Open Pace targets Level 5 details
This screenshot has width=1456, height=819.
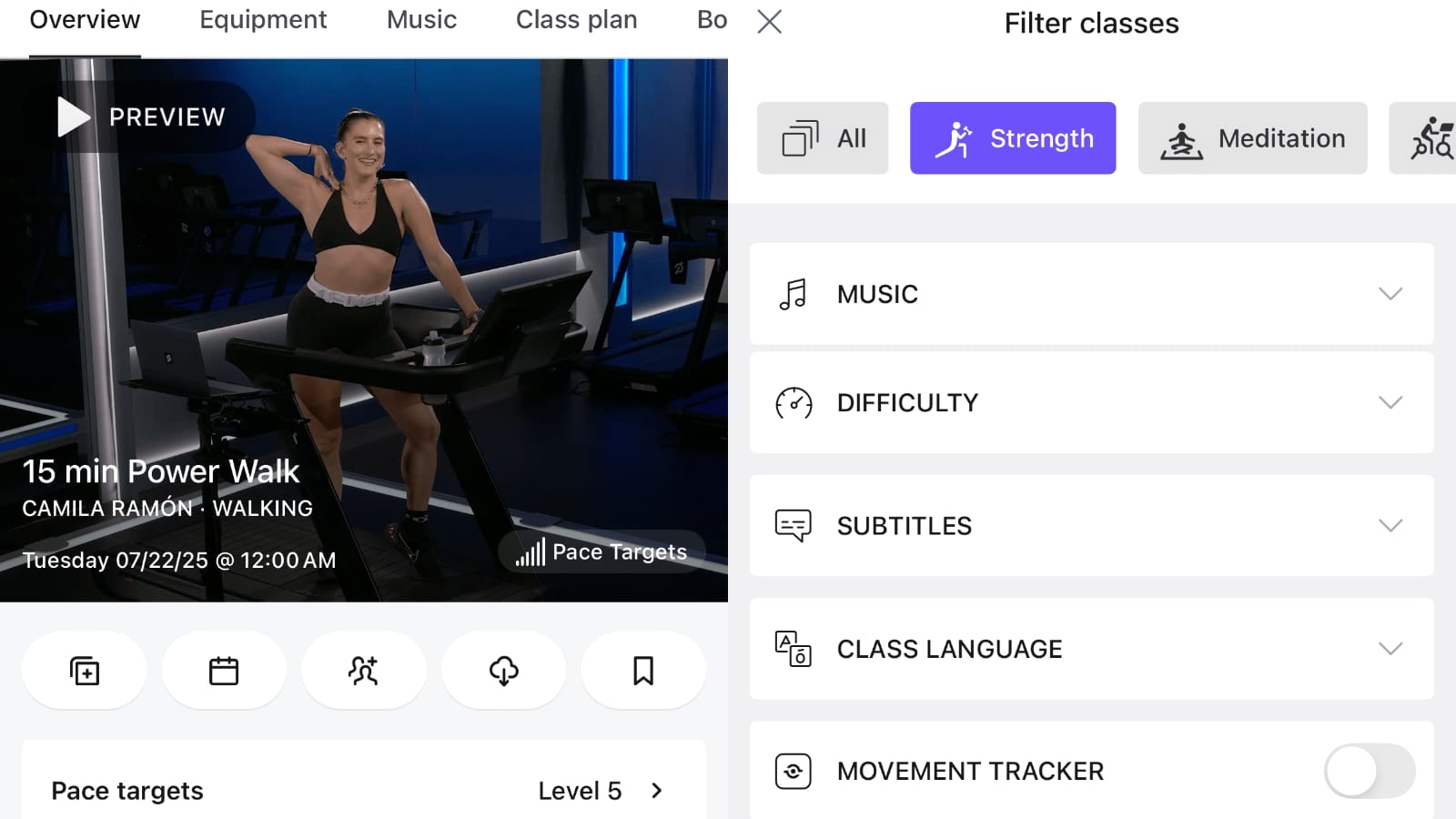pyautogui.click(x=364, y=790)
